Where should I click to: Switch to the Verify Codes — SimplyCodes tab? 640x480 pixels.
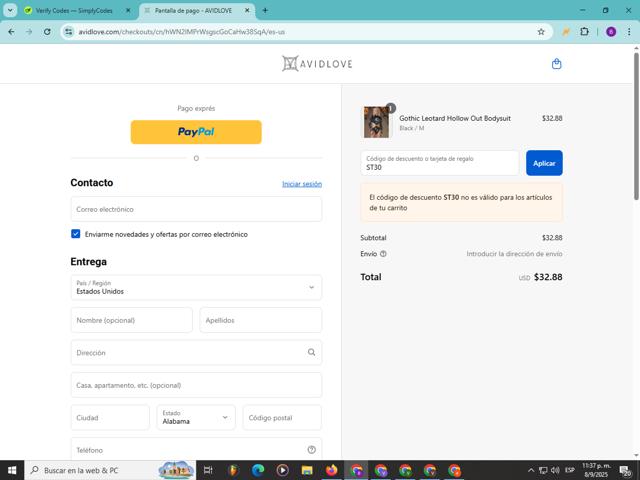pyautogui.click(x=74, y=11)
